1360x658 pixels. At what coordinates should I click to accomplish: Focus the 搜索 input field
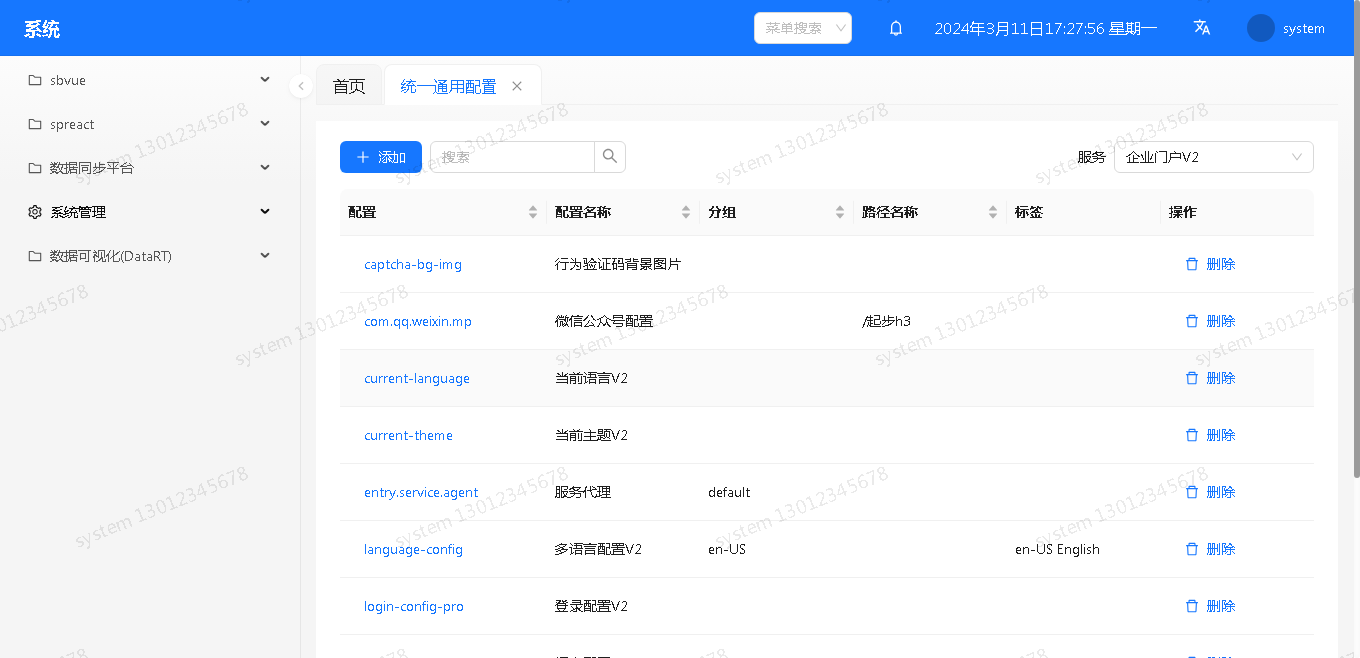point(514,157)
